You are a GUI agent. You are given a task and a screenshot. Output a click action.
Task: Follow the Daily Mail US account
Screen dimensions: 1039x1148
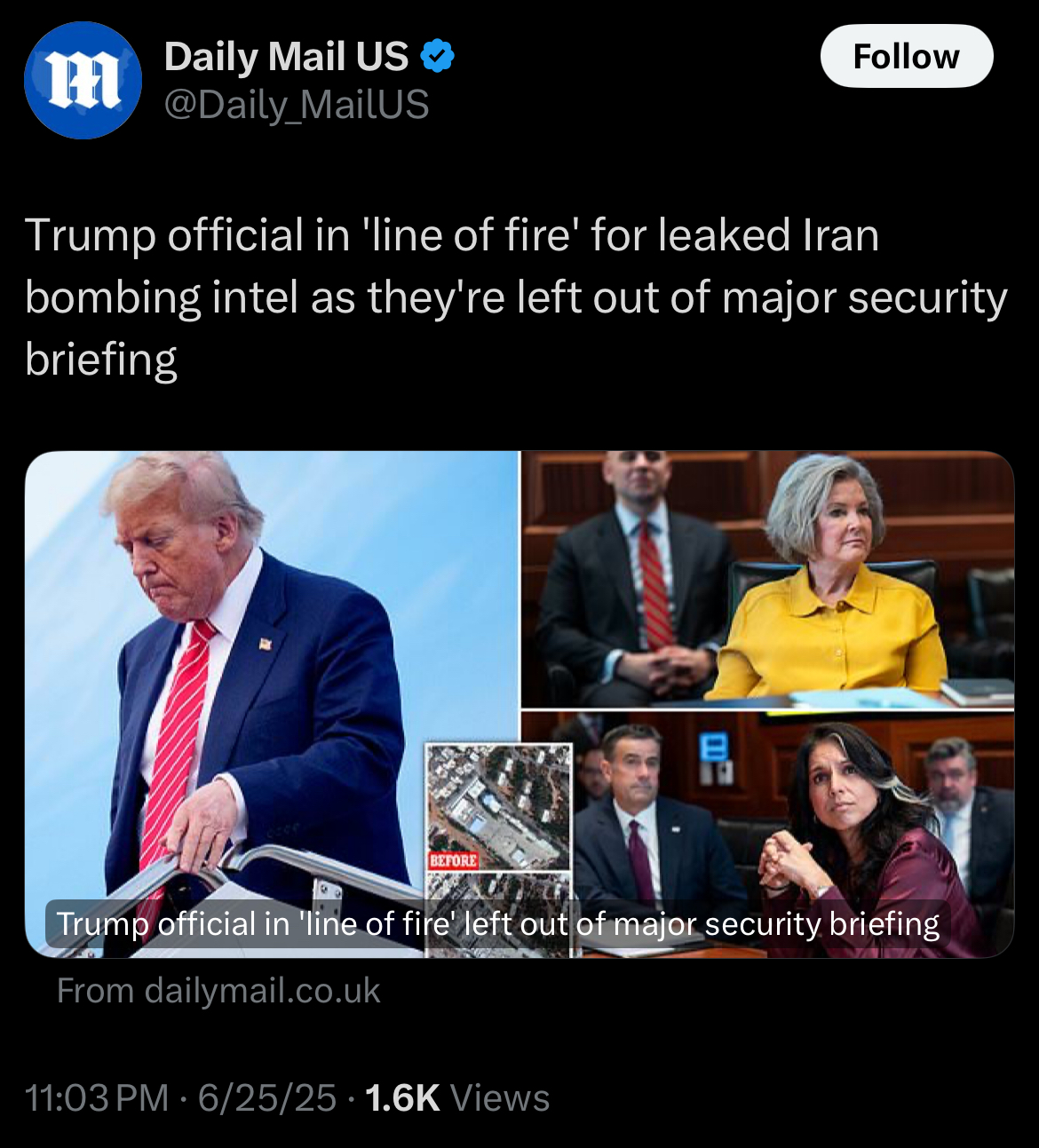pos(906,56)
